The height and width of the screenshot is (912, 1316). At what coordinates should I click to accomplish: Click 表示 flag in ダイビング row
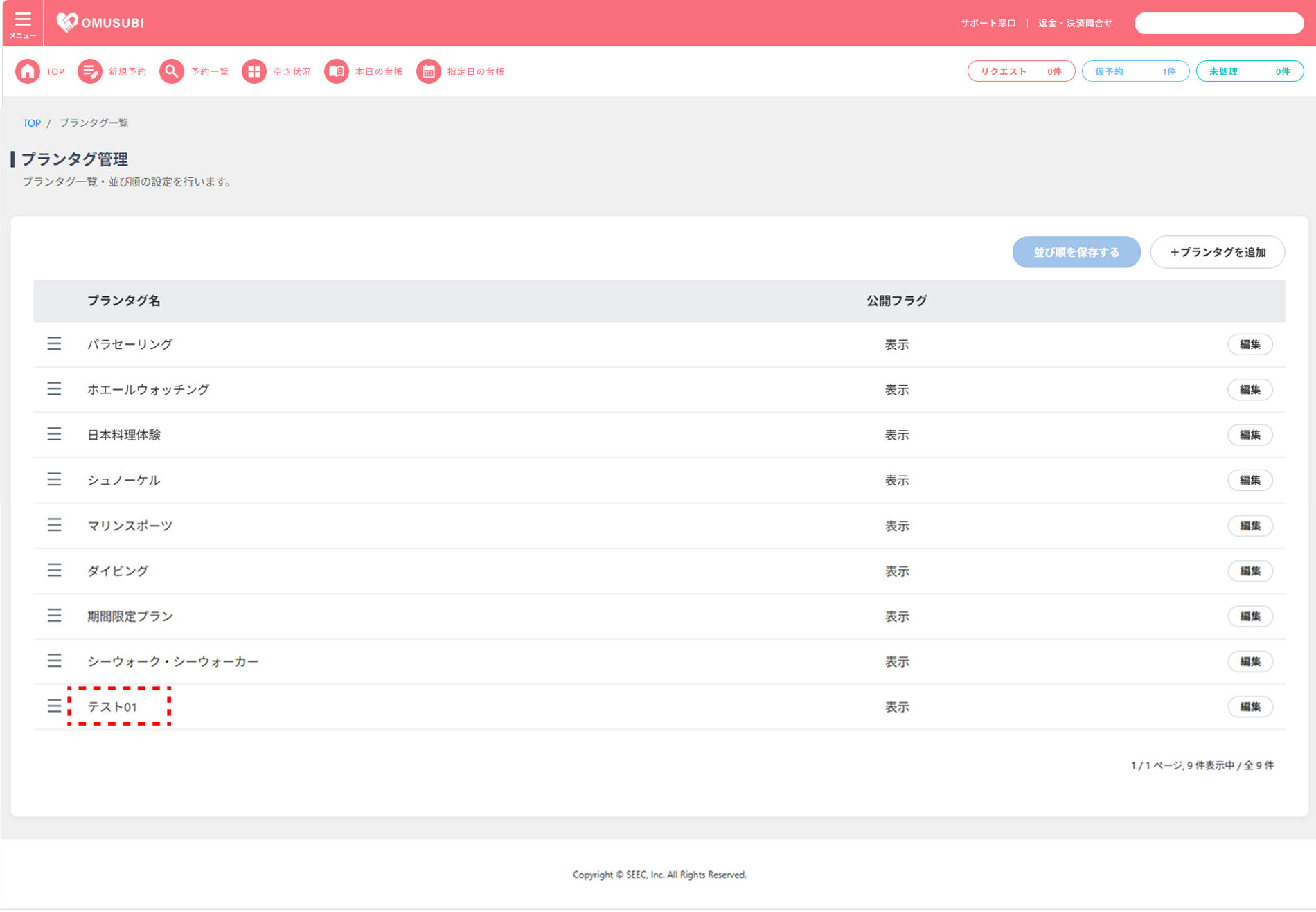click(x=897, y=571)
